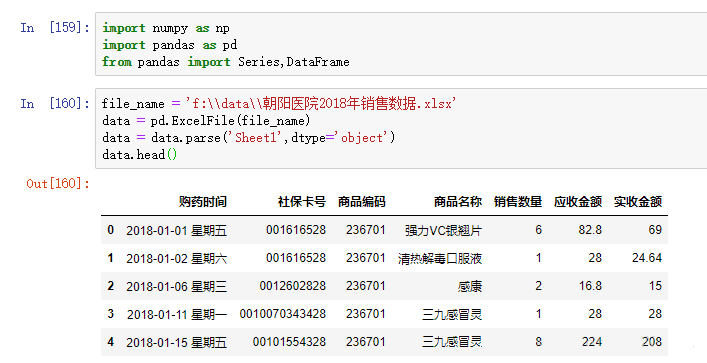Click the 商品名称 column header
The height and width of the screenshot is (363, 707).
(458, 202)
